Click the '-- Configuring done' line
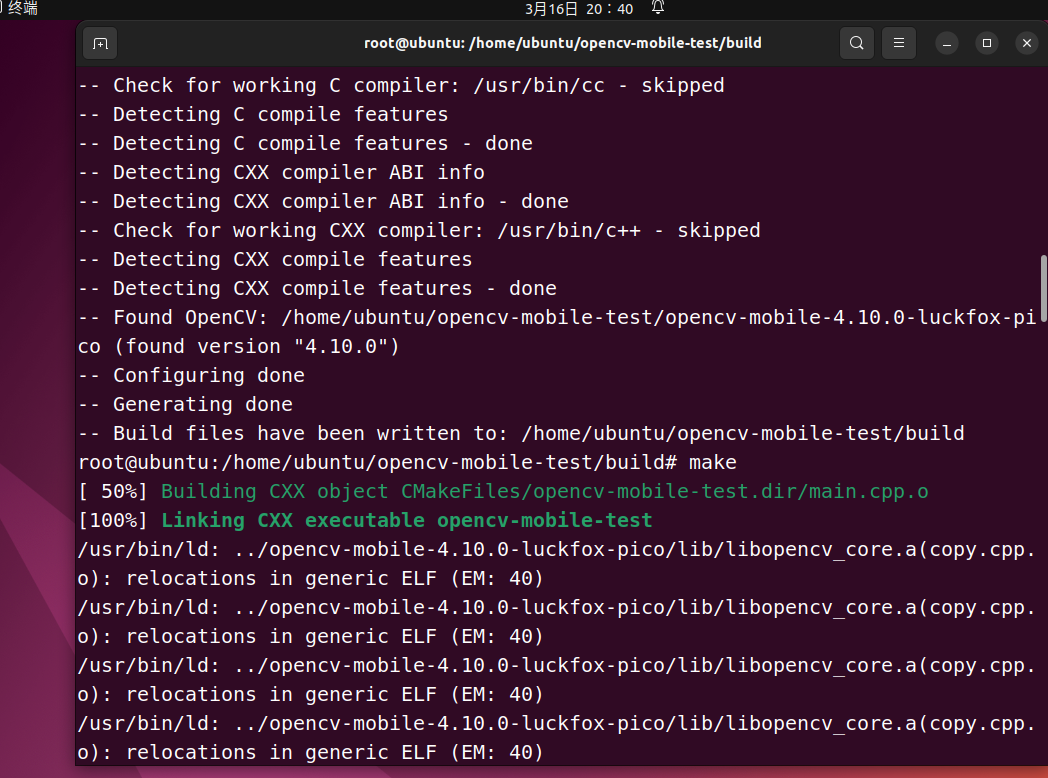This screenshot has width=1048, height=778. (x=191, y=376)
